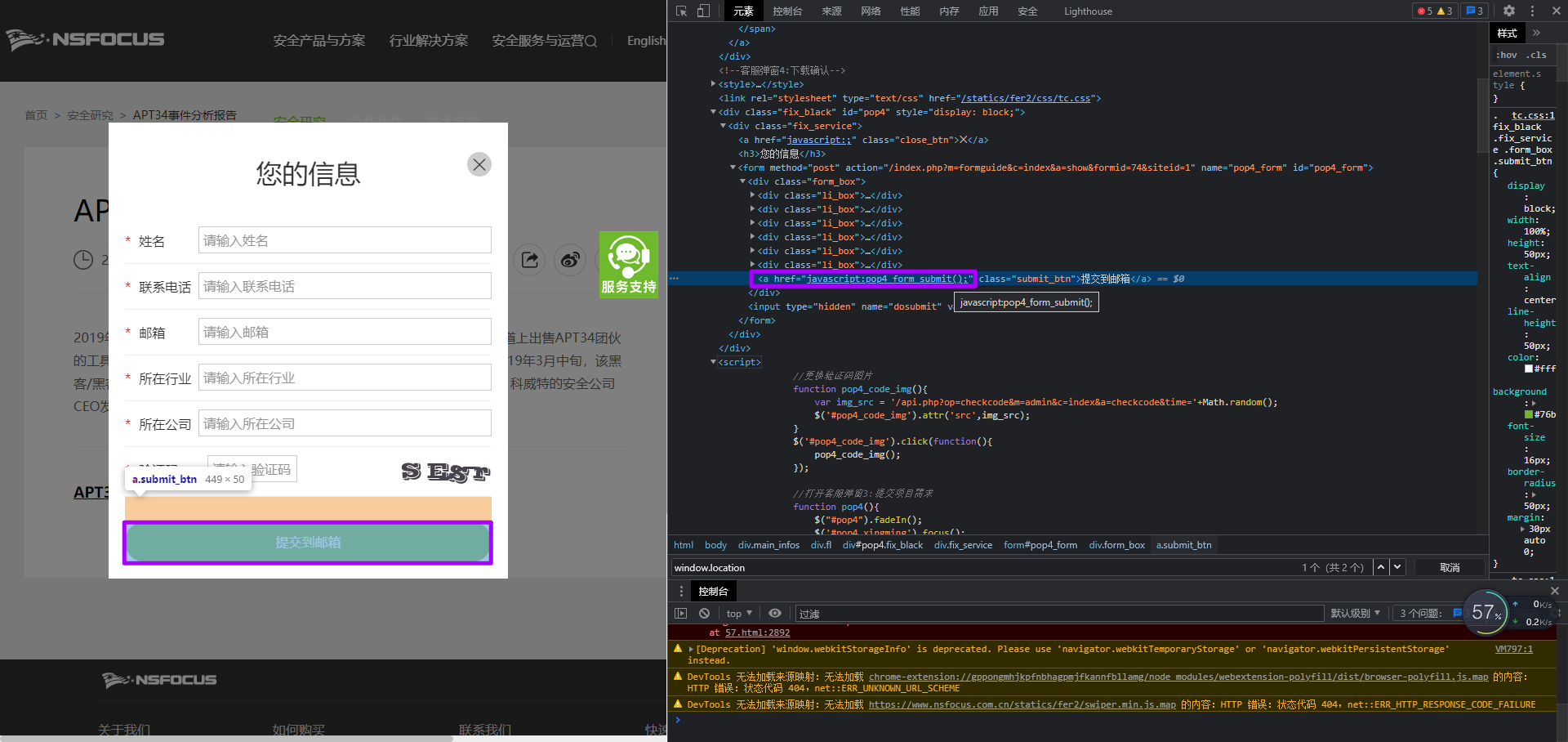The width and height of the screenshot is (1568, 742).
Task: Activate the DevTools element inspector picker
Action: pyautogui.click(x=682, y=11)
